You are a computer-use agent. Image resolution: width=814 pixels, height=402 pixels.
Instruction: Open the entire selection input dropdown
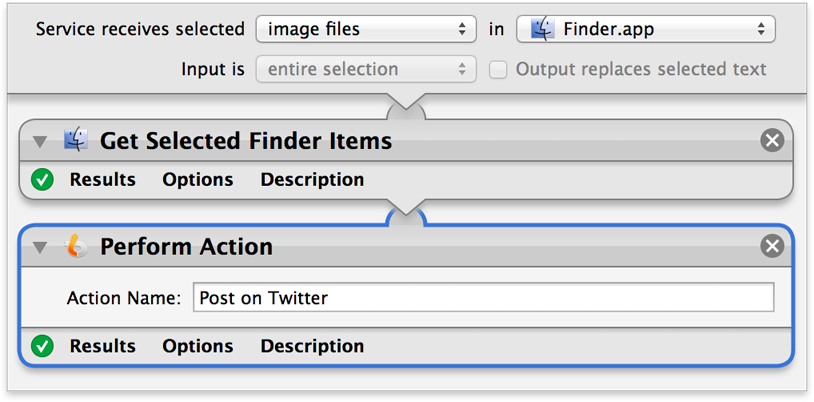(366, 69)
